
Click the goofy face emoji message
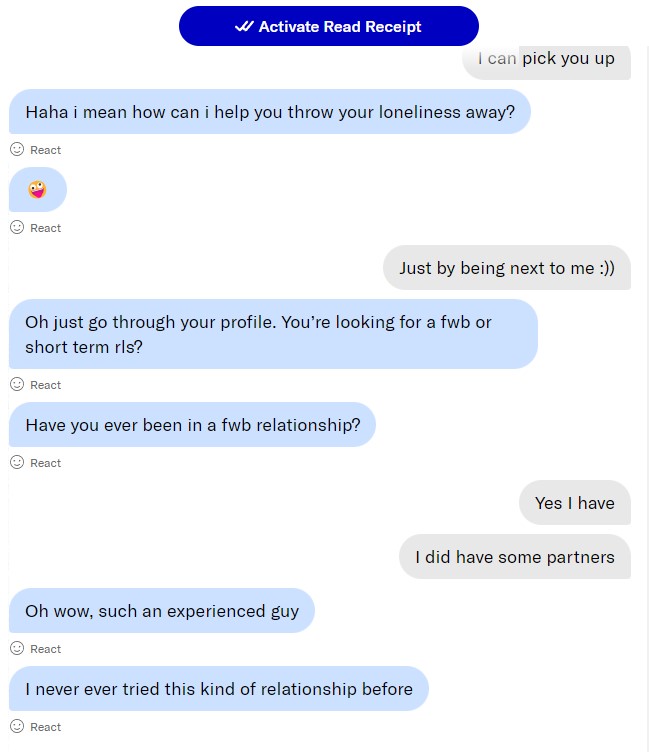tap(37, 189)
